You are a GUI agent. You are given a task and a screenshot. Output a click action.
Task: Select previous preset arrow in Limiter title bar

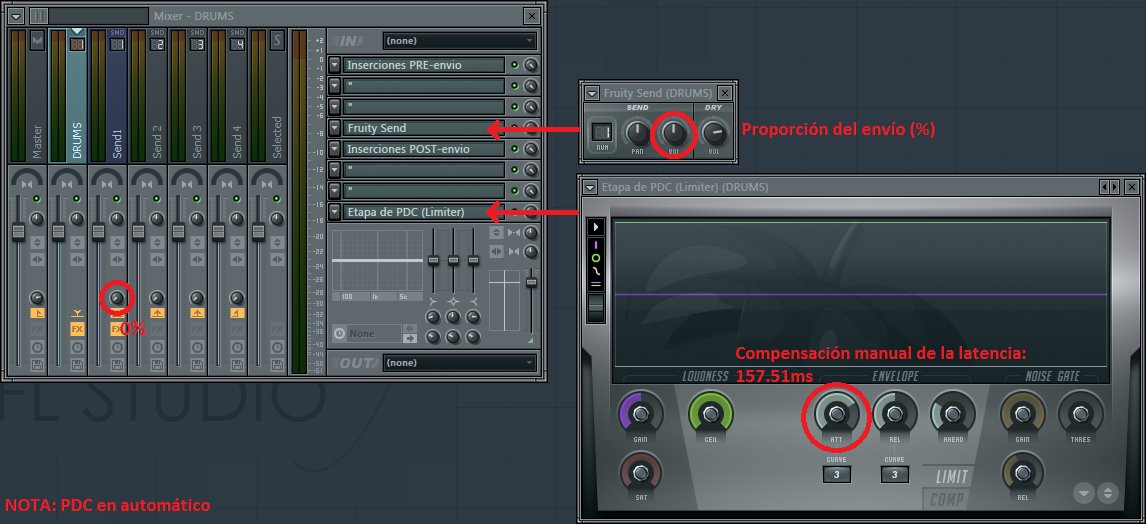1104,187
